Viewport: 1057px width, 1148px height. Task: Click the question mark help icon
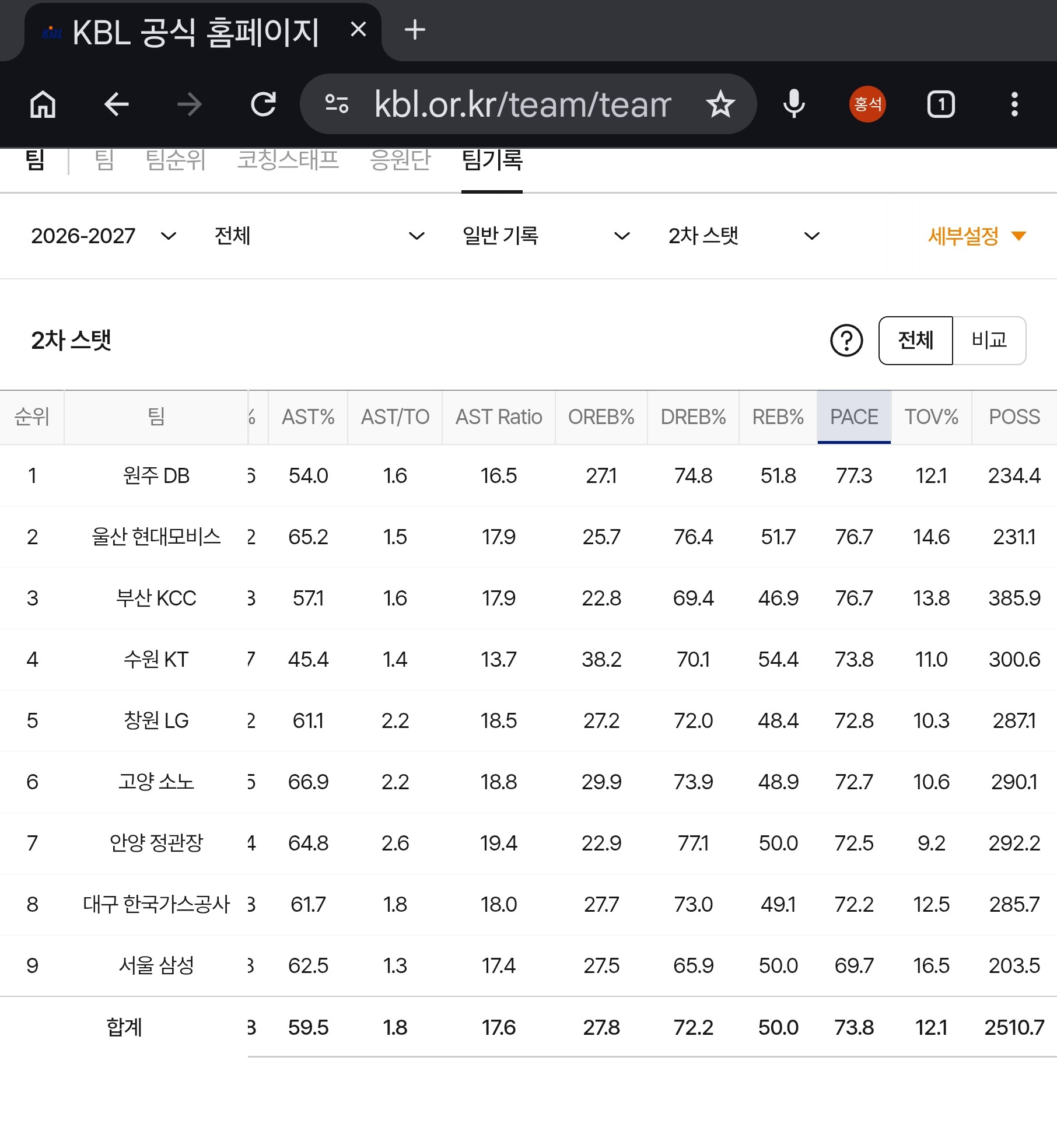pos(846,341)
